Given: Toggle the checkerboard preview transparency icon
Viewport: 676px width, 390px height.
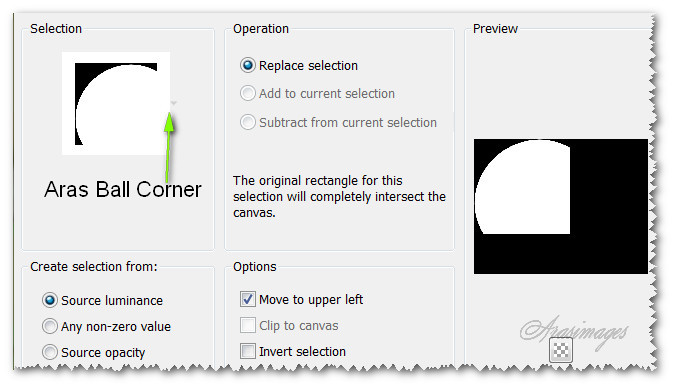Looking at the screenshot, I should [x=561, y=350].
